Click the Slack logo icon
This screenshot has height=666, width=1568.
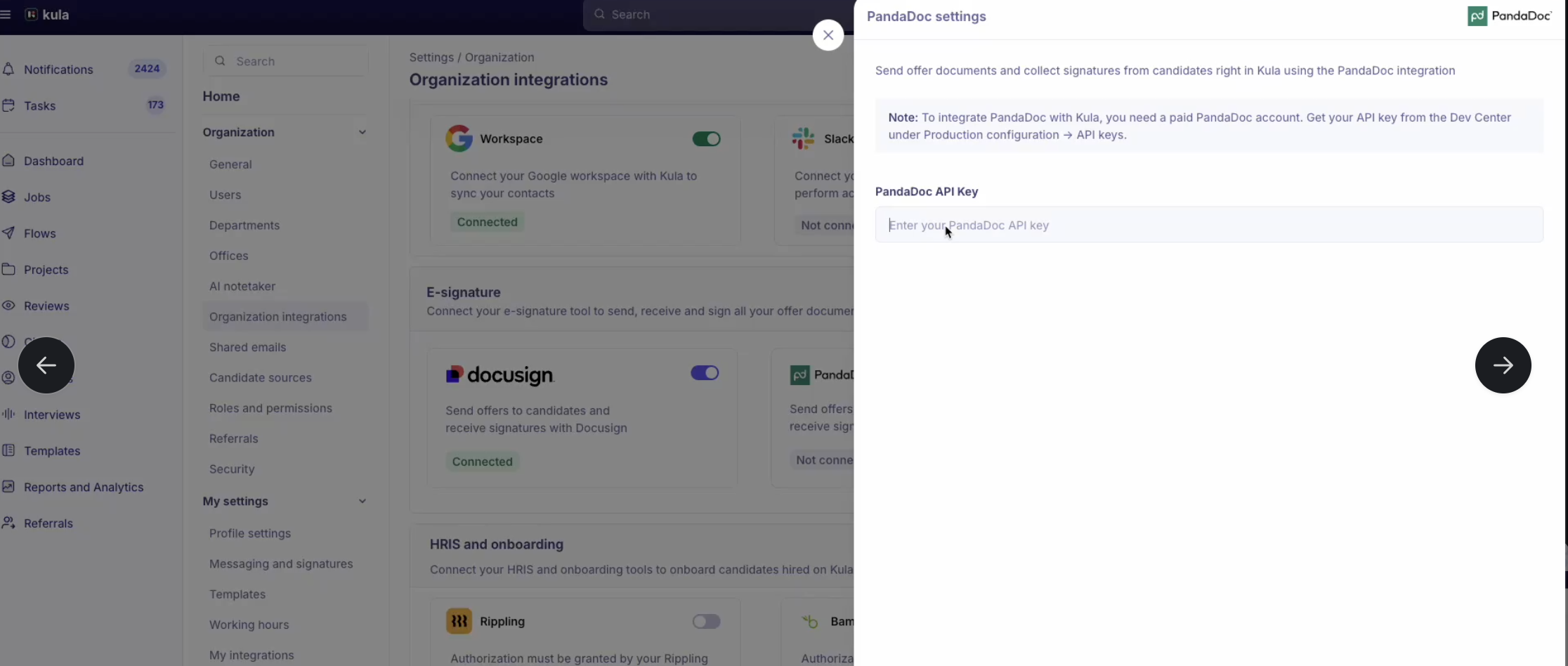tap(803, 138)
